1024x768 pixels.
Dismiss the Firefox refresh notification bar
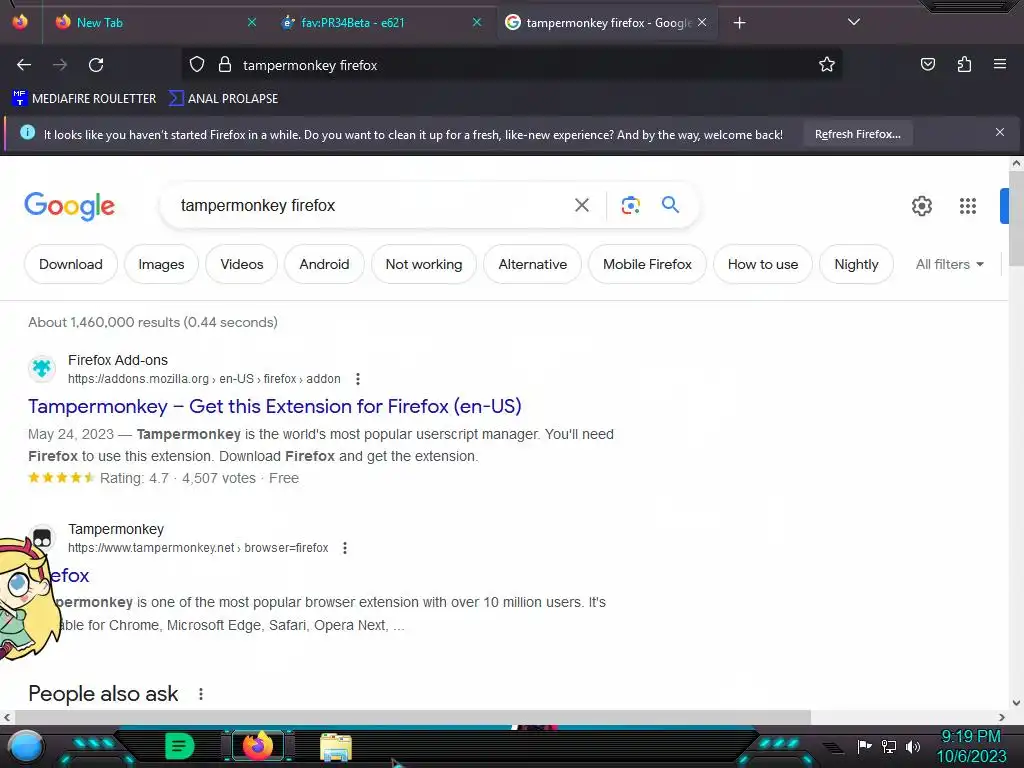pyautogui.click(x=1000, y=133)
